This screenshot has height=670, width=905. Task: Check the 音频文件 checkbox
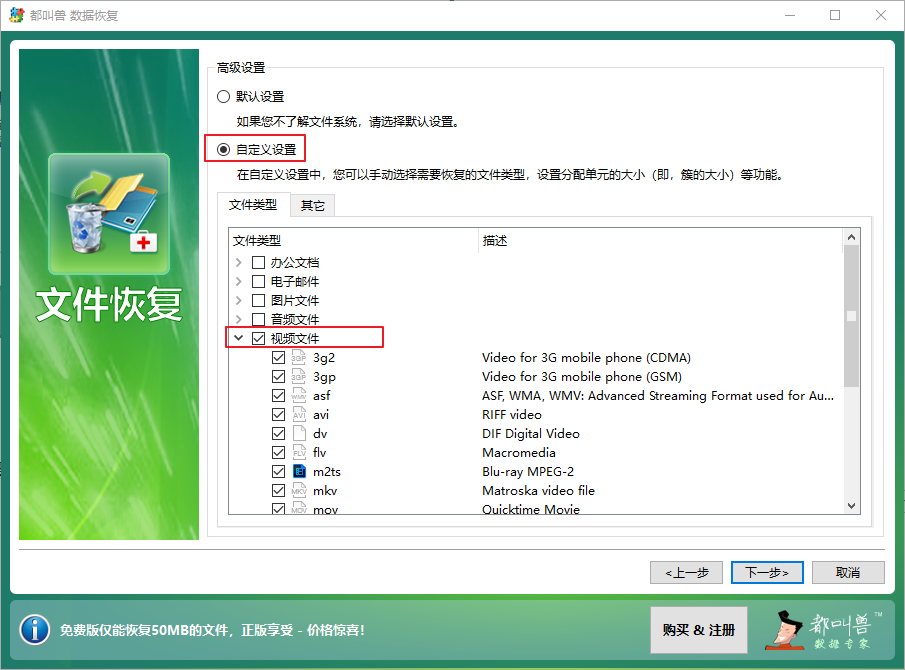pos(259,319)
